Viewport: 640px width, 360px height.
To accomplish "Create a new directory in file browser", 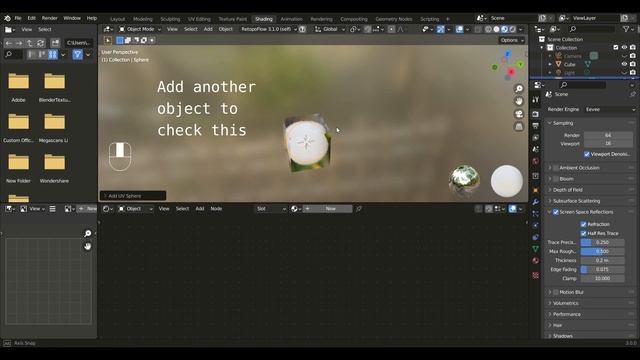I will tap(55, 43).
